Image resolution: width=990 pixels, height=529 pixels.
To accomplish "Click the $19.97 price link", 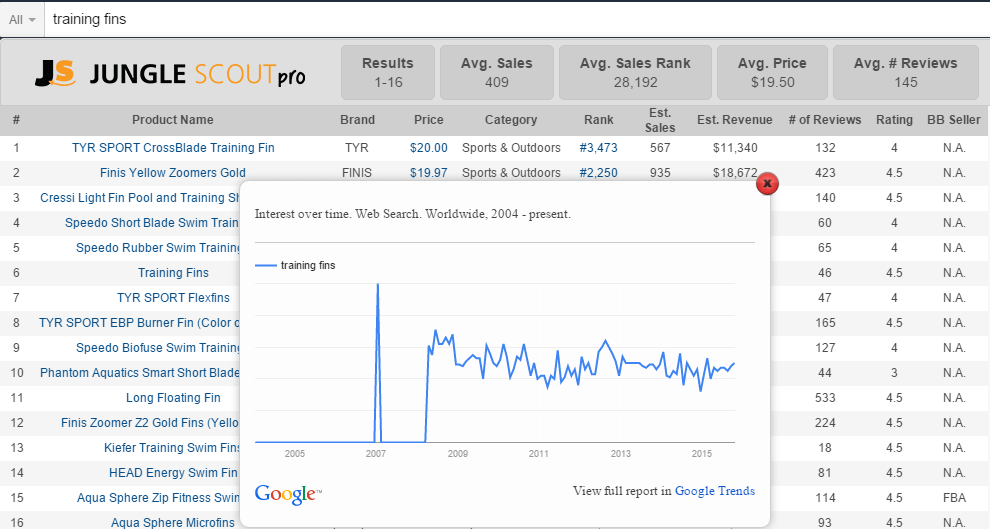I will pyautogui.click(x=429, y=172).
